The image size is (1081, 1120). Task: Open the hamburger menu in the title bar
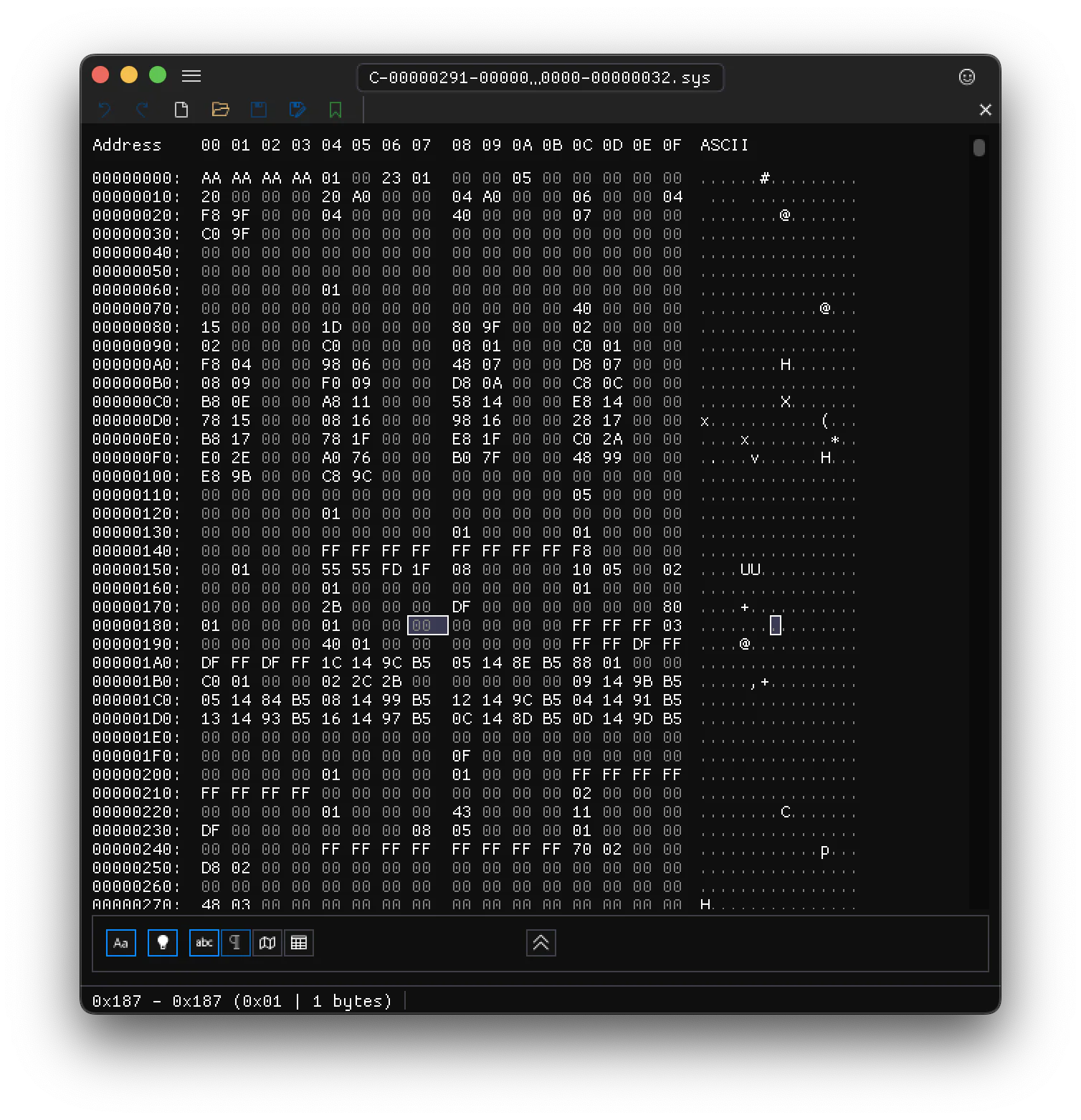click(191, 76)
